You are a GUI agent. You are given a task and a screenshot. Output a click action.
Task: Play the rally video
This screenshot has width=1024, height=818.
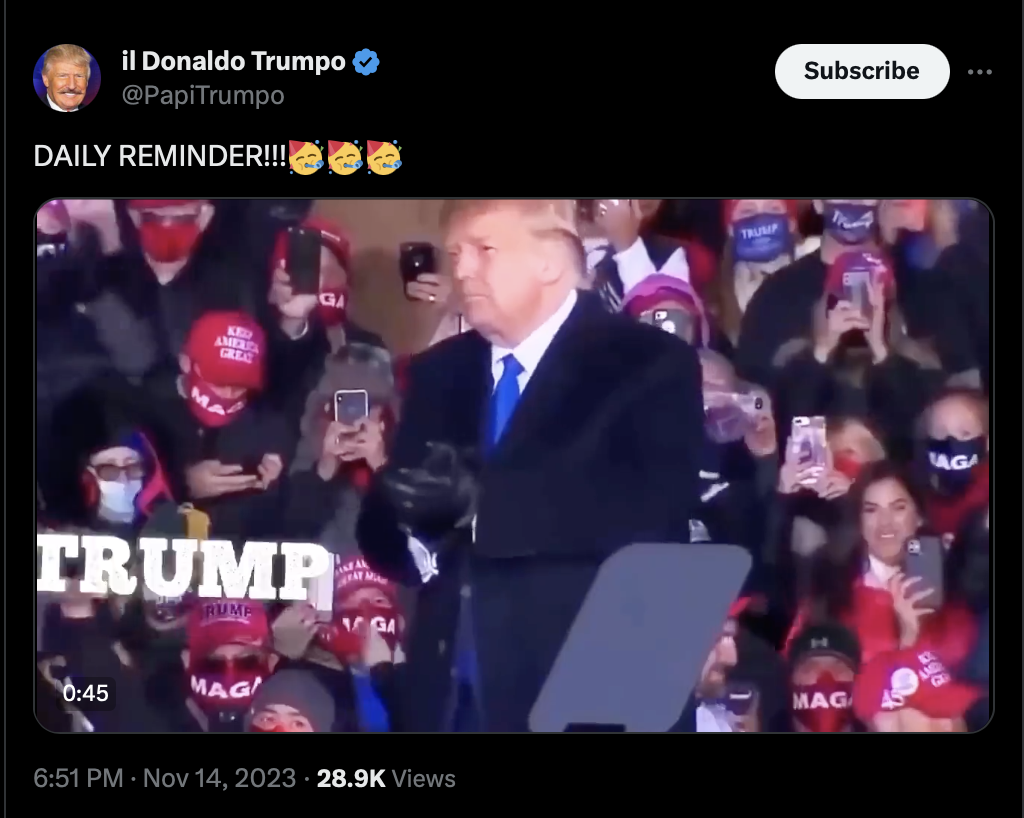(514, 465)
